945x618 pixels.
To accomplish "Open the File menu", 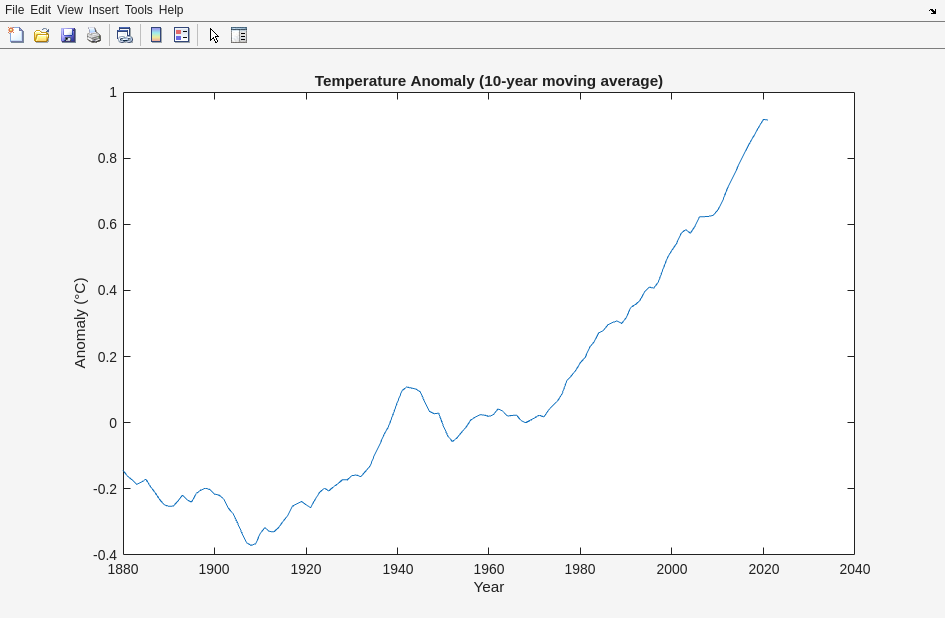I will coord(14,10).
